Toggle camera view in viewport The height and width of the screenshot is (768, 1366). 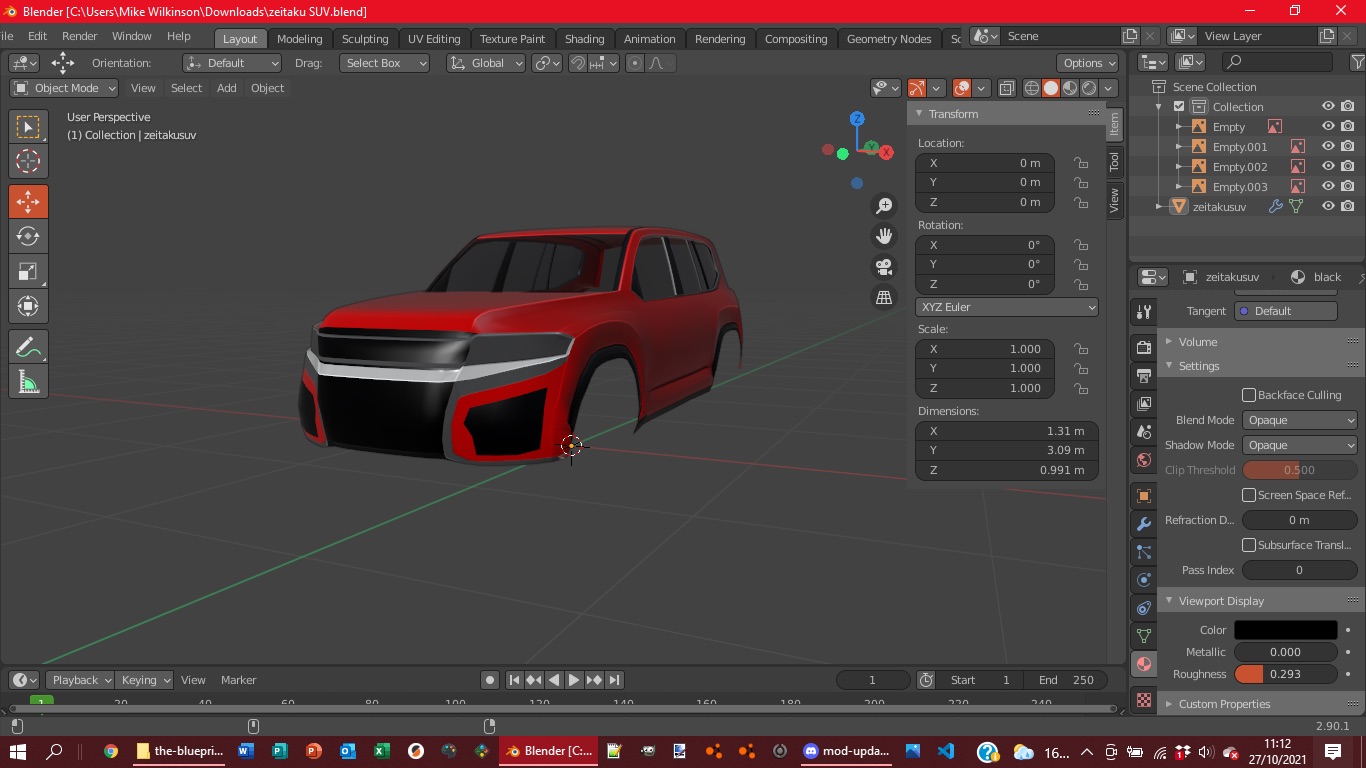884,267
